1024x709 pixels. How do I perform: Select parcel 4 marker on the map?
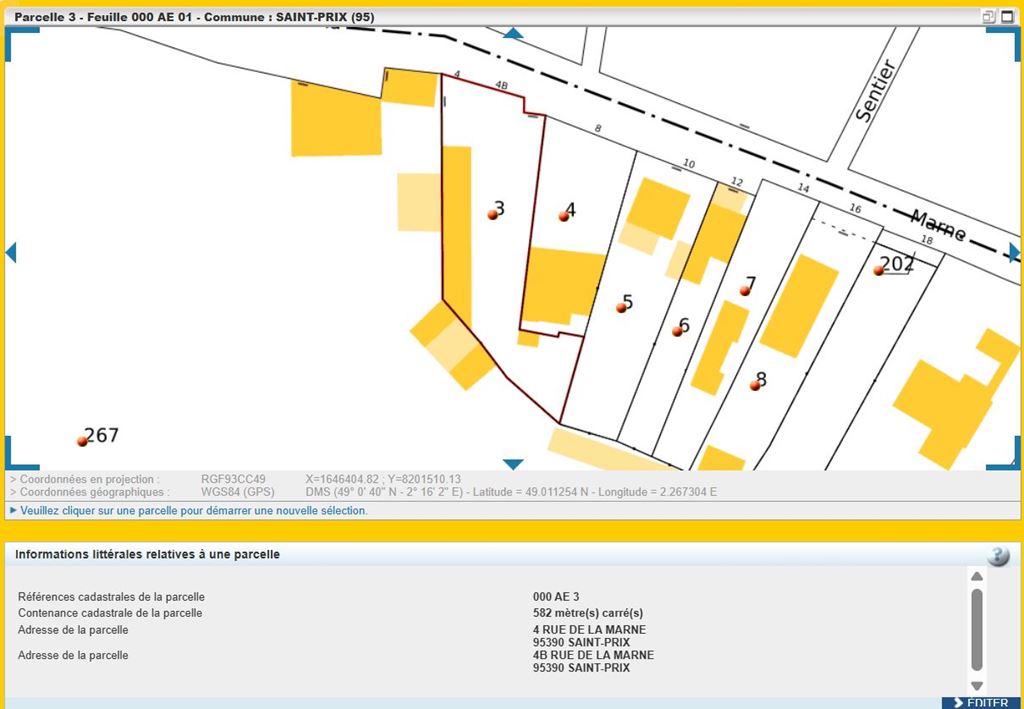[x=564, y=215]
